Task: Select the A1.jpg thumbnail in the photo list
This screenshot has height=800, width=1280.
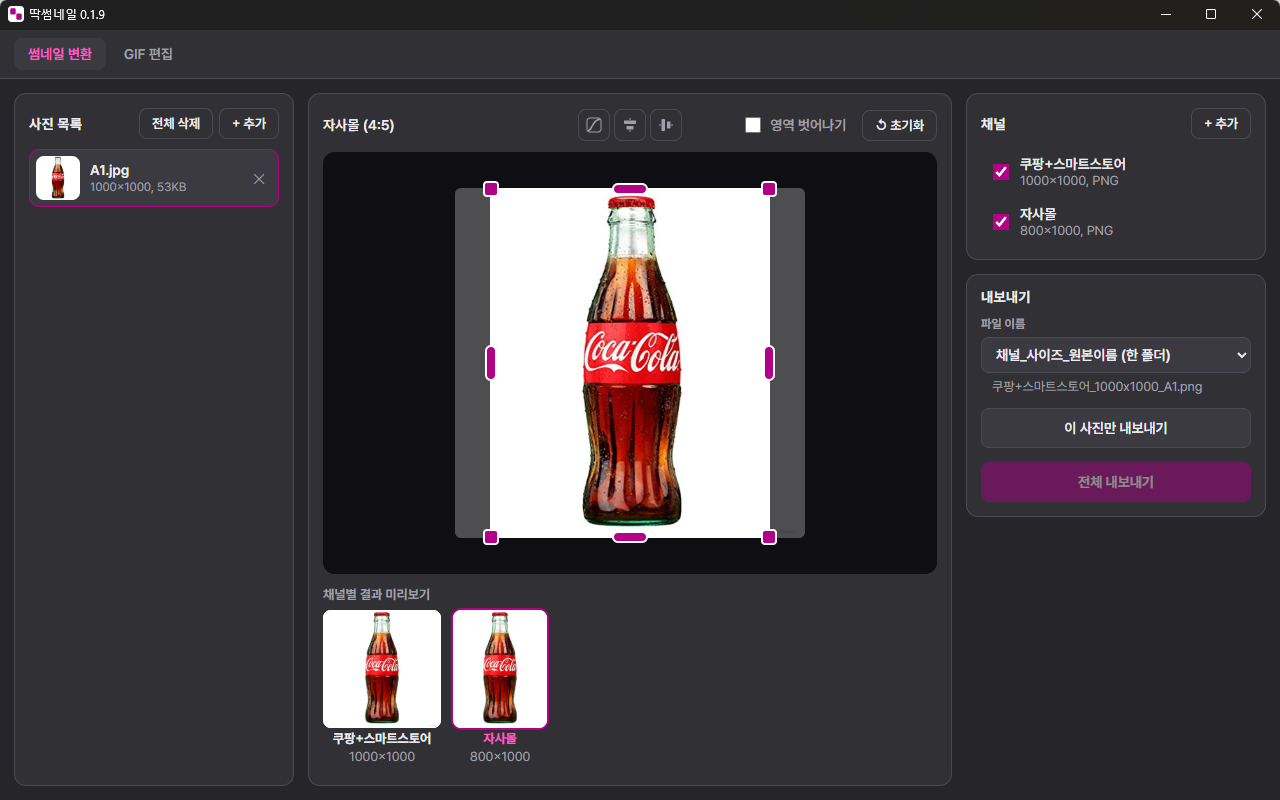Action: coord(58,178)
